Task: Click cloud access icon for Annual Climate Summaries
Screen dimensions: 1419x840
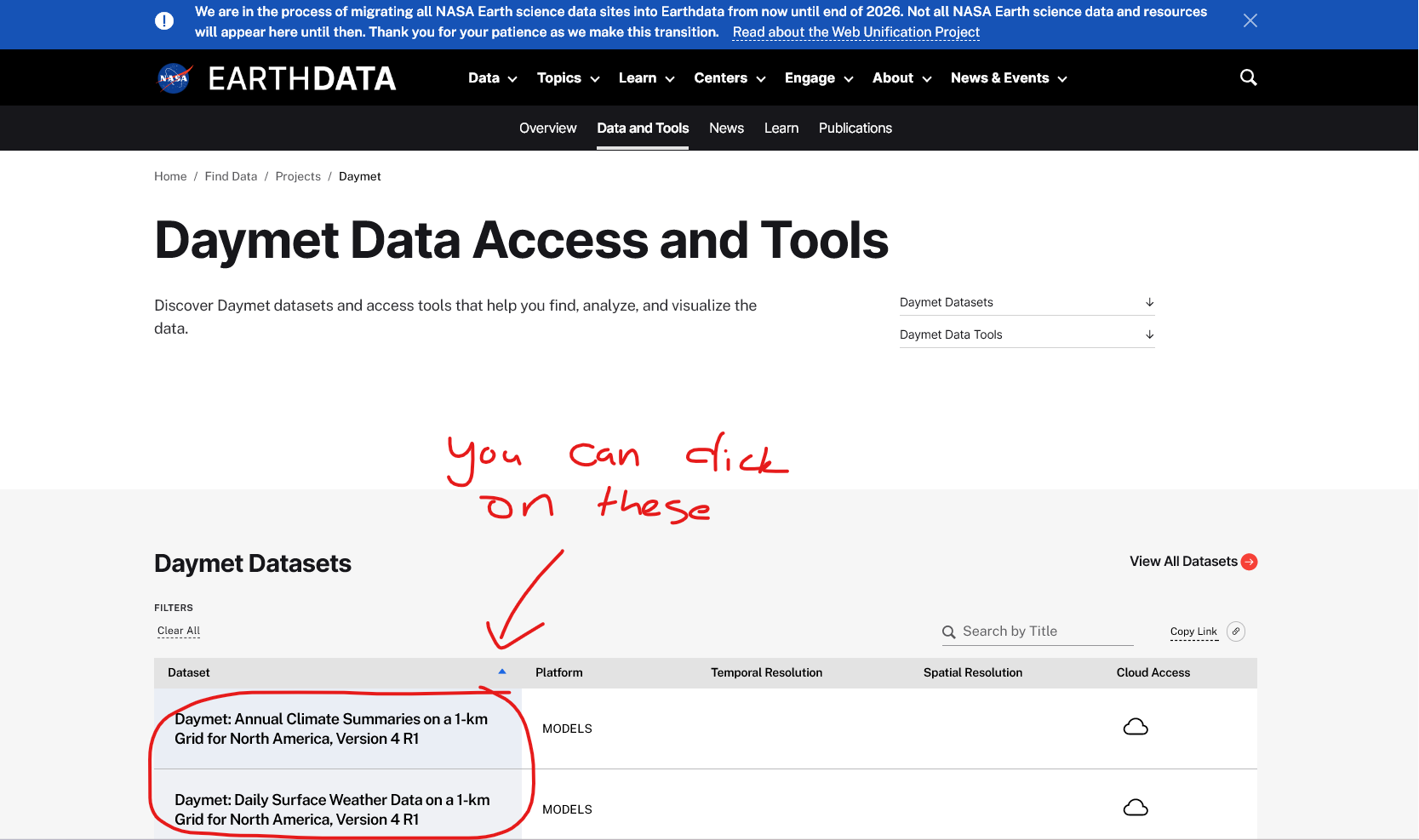Action: pos(1136,728)
